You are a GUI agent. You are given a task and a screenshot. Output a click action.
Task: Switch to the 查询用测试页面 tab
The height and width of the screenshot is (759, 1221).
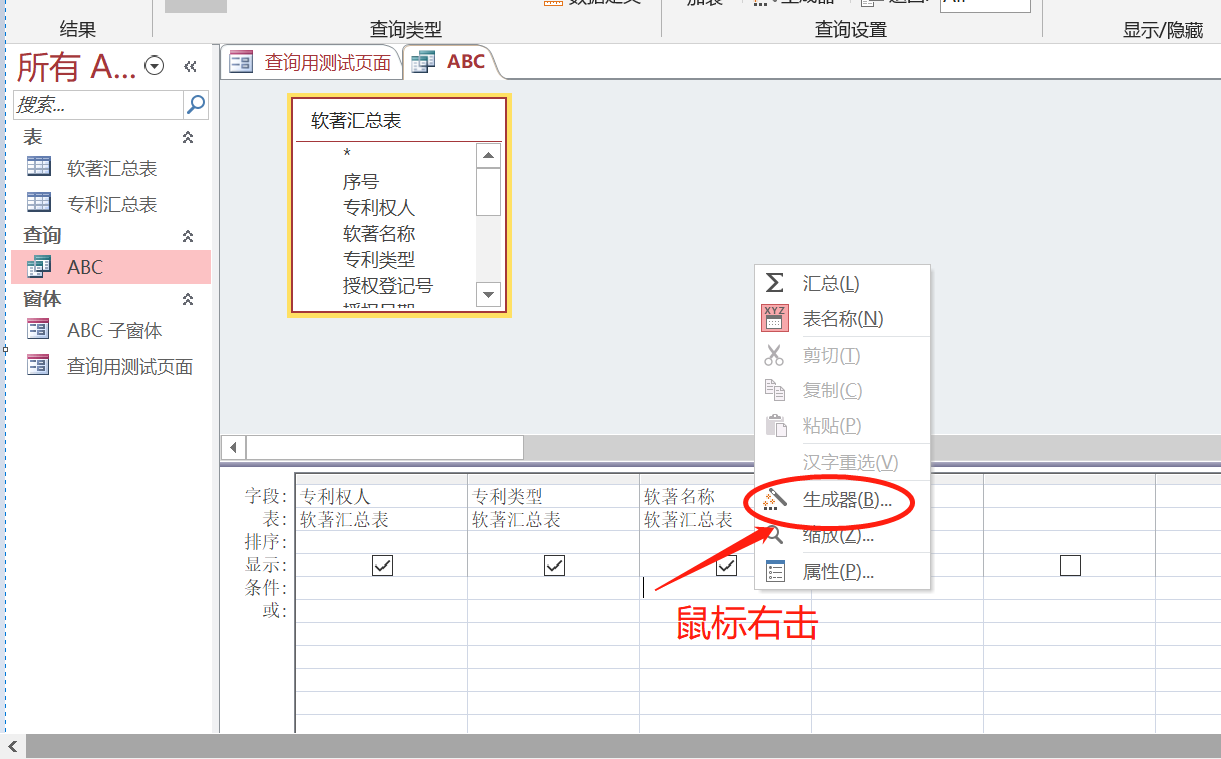coord(311,62)
